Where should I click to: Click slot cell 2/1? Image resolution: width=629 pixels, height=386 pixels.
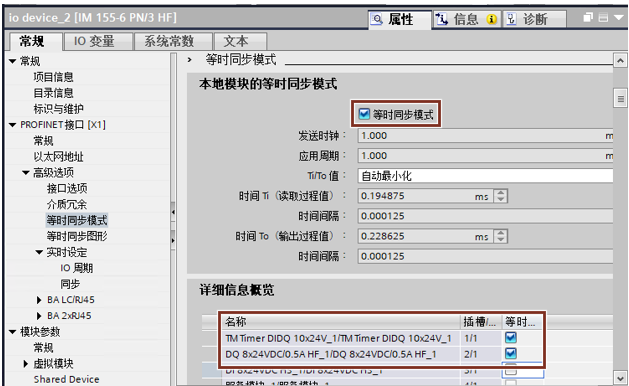[481, 354]
